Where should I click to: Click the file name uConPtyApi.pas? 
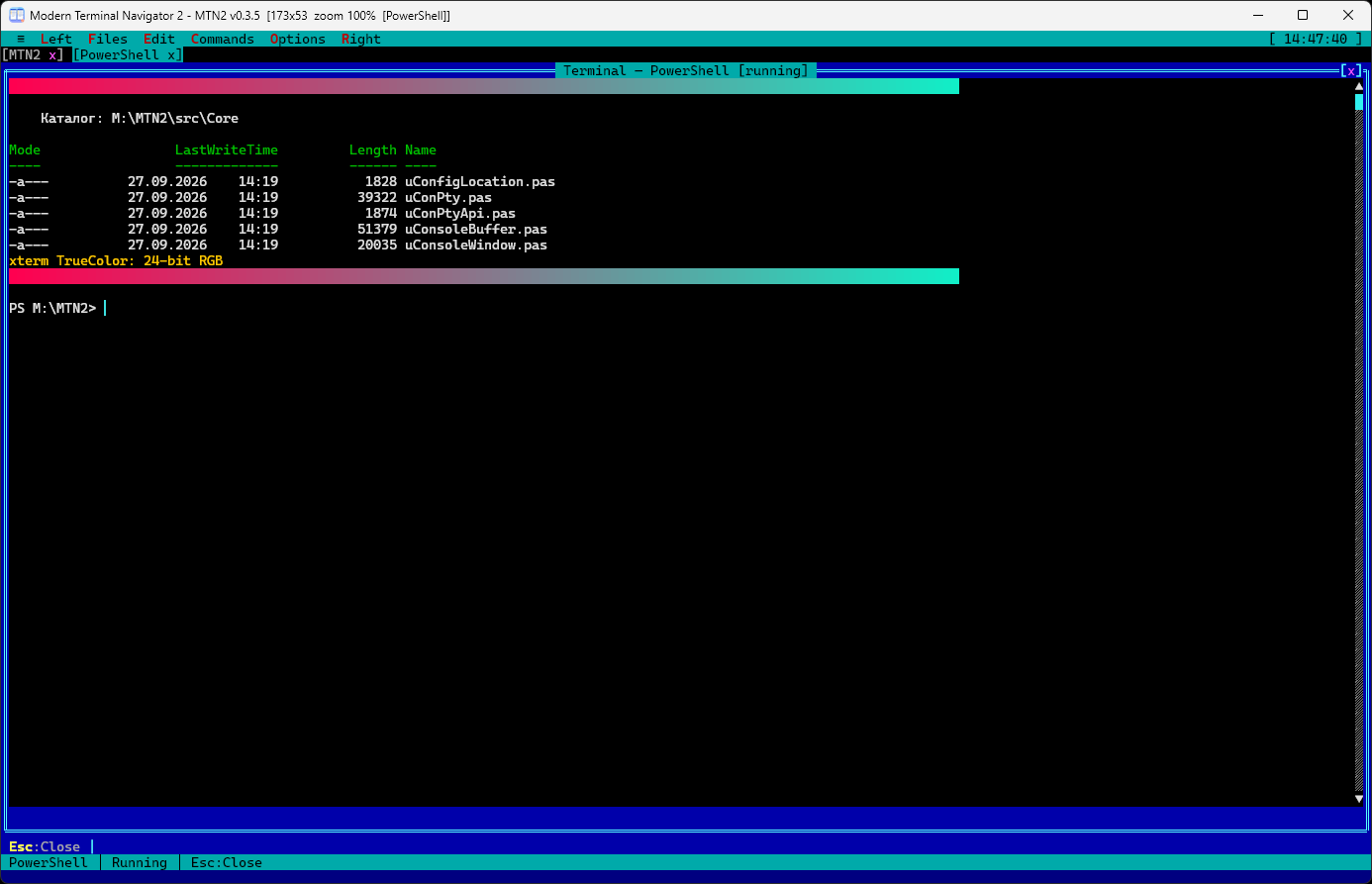[460, 213]
